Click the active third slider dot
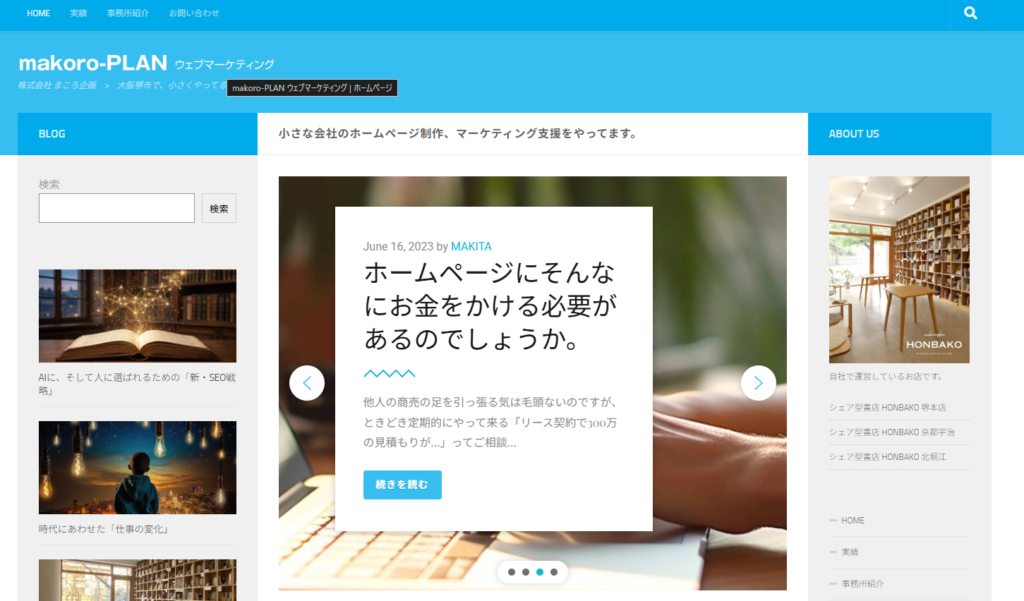 click(539, 572)
